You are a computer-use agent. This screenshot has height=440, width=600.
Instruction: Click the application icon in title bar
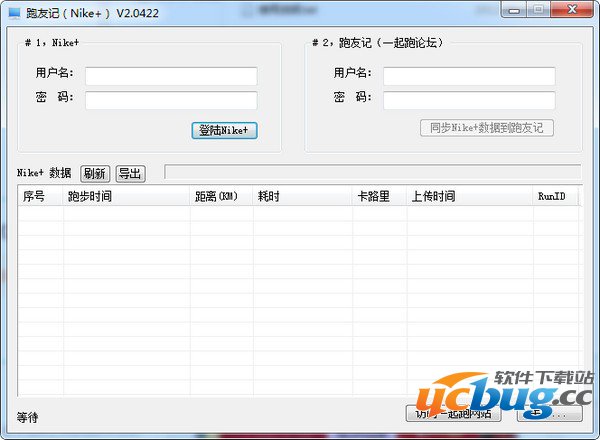[15, 13]
